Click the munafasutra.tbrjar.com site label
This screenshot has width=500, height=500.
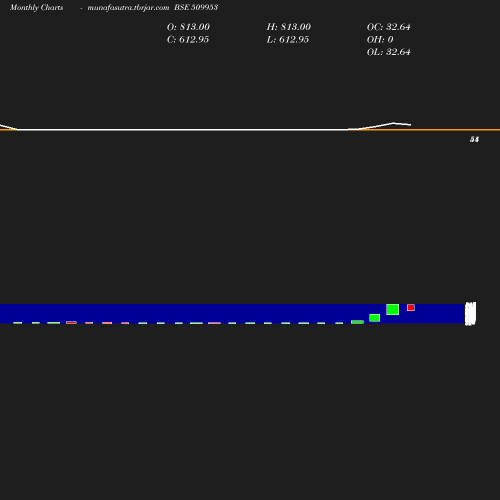(128, 7)
